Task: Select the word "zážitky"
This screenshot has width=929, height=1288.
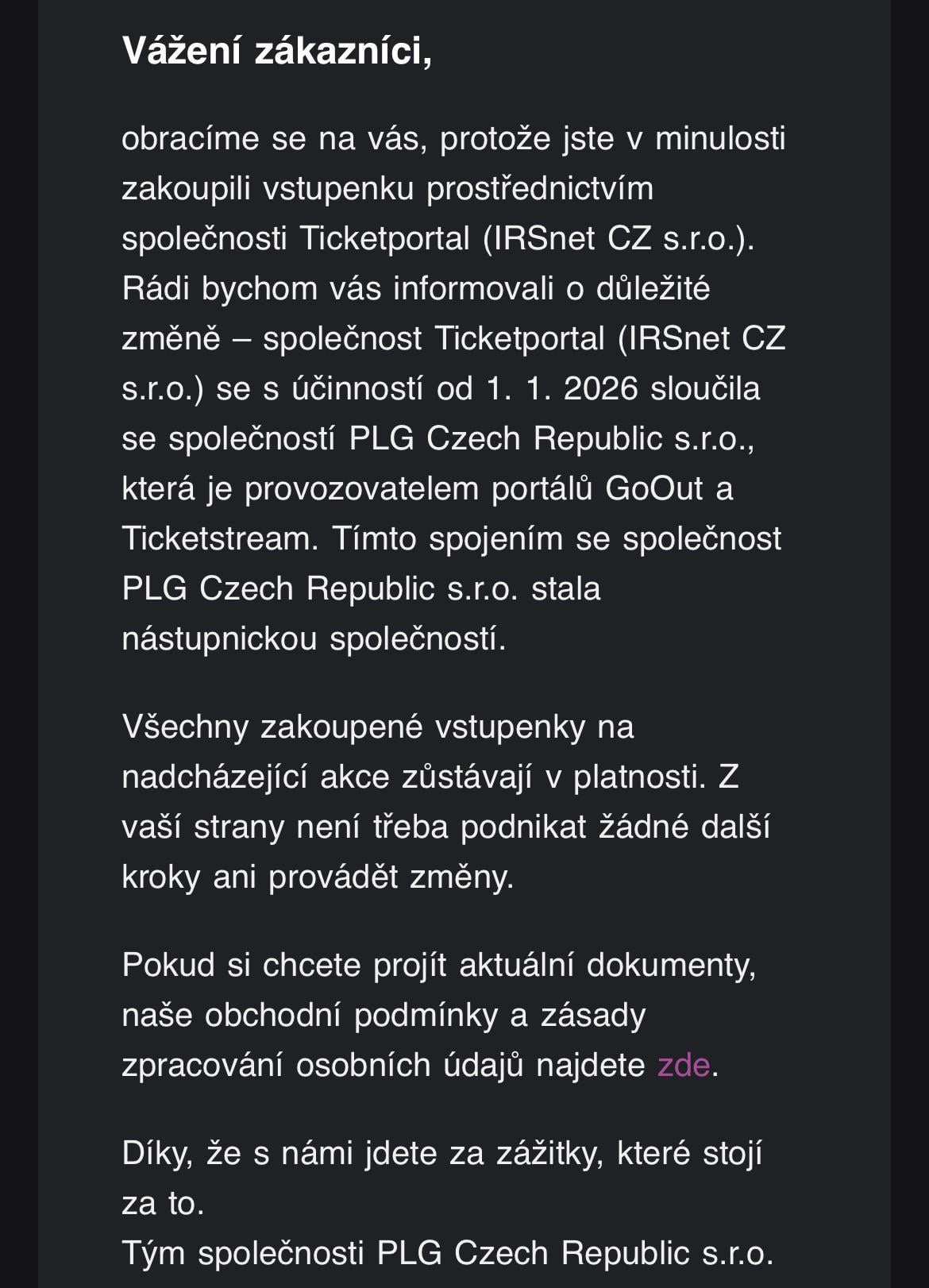Action: [549, 1153]
